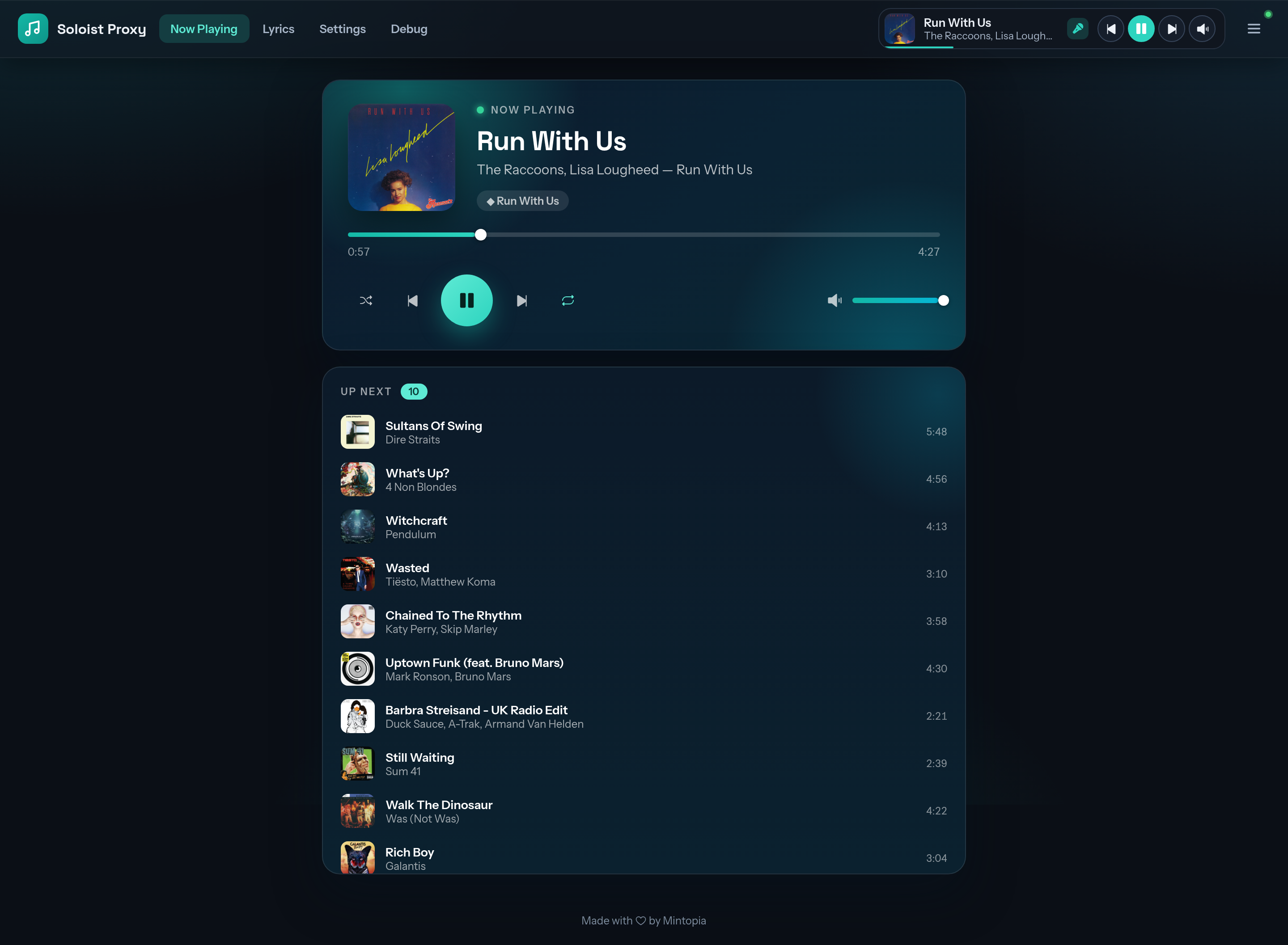1288x945 pixels.
Task: Skip to previous track in main player
Action: [x=412, y=300]
